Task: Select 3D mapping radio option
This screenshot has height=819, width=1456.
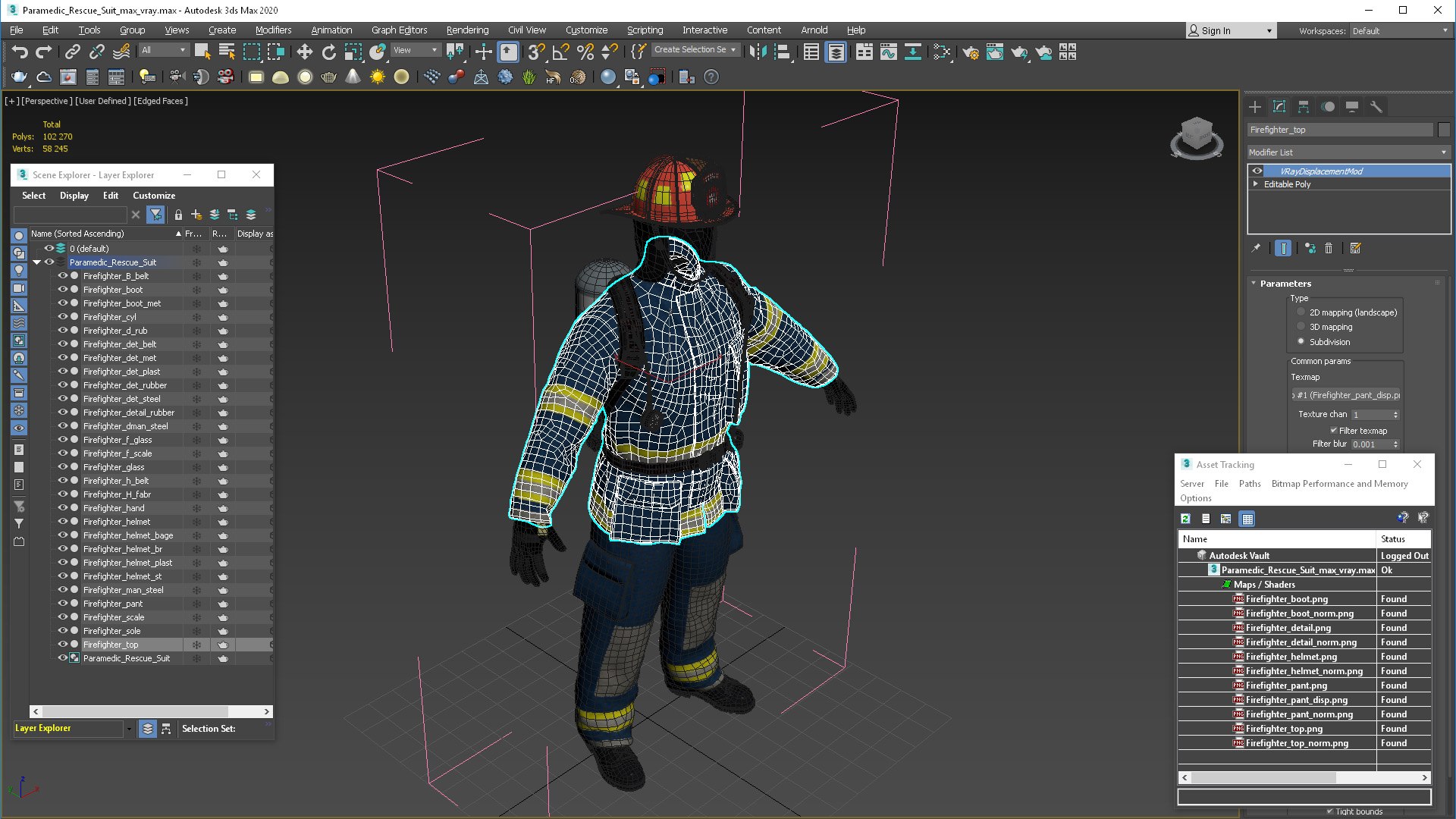Action: (1301, 327)
